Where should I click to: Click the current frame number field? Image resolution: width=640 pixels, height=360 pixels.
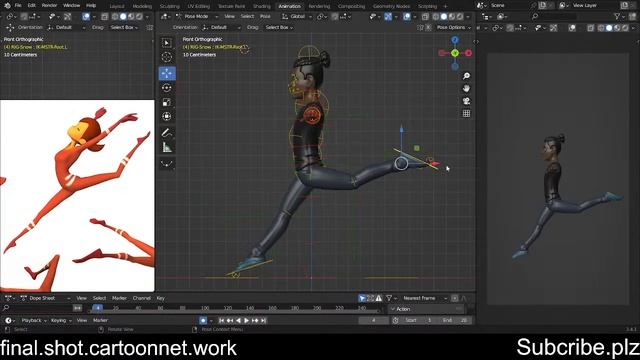click(x=373, y=321)
